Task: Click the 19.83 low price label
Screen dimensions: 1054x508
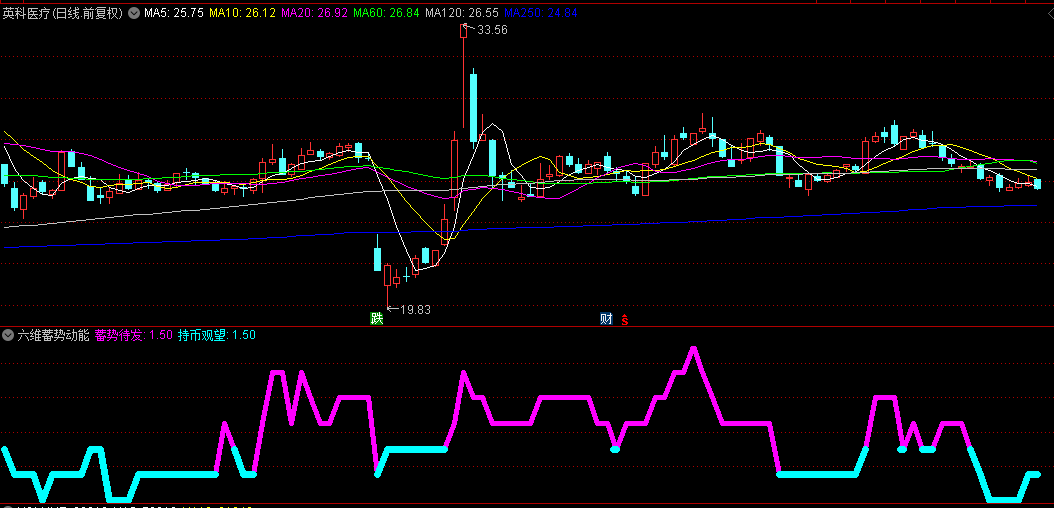Action: tap(415, 310)
